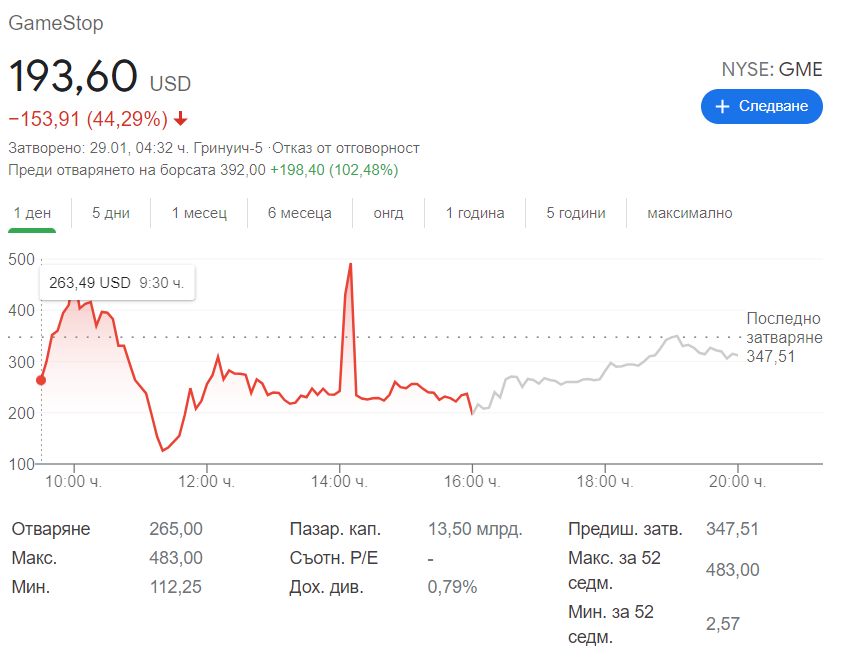Click the red down arrow price indicator
Viewport: 856px width, 651px height.
pyautogui.click(x=181, y=119)
